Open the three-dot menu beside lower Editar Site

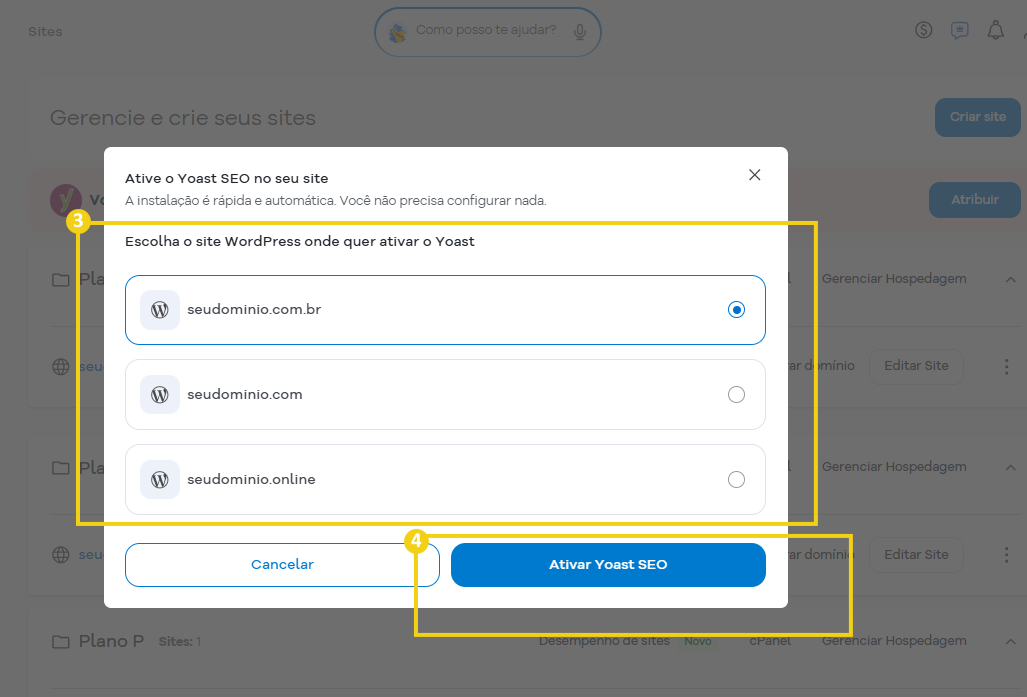pyautogui.click(x=1007, y=555)
